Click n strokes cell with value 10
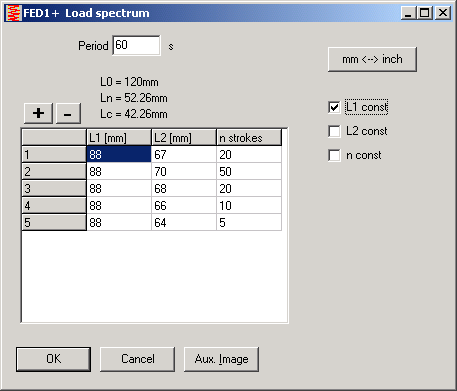Viewport: 457px width, 391px height. [x=249, y=205]
